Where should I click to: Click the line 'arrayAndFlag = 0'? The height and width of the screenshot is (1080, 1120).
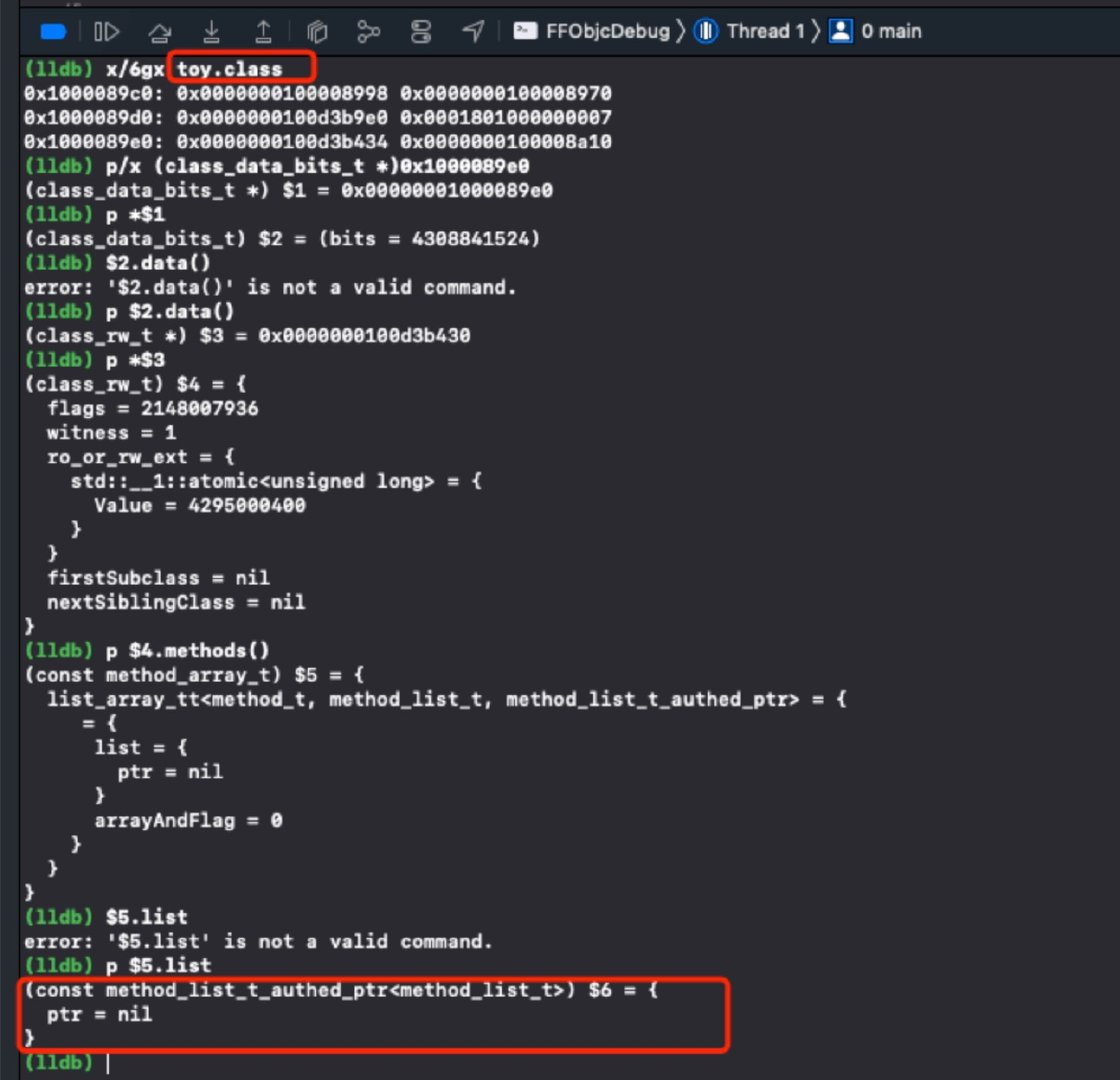point(189,821)
